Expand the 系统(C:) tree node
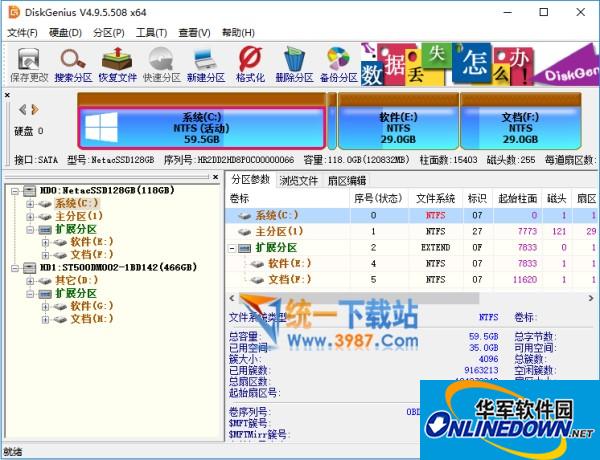The image size is (600, 460). pos(30,204)
